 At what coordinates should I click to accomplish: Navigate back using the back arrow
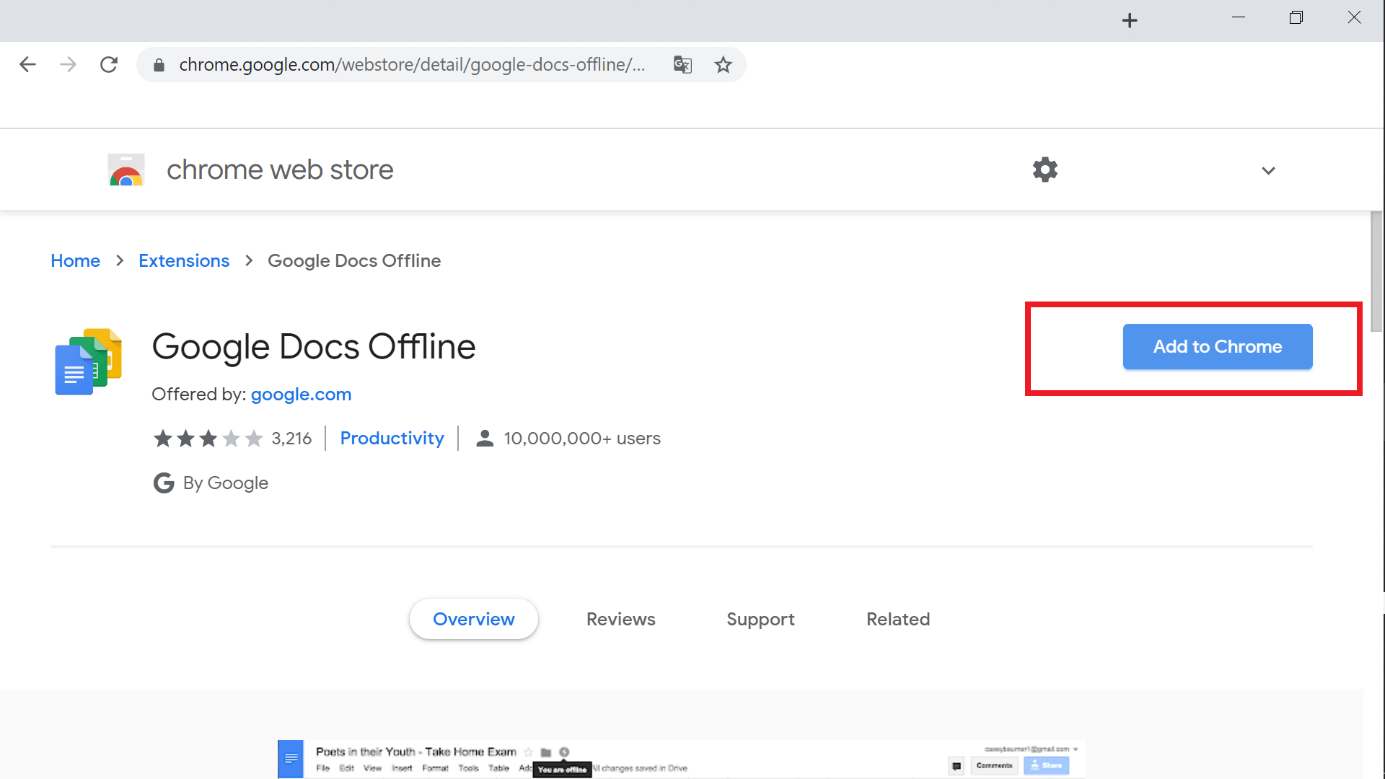(27, 63)
